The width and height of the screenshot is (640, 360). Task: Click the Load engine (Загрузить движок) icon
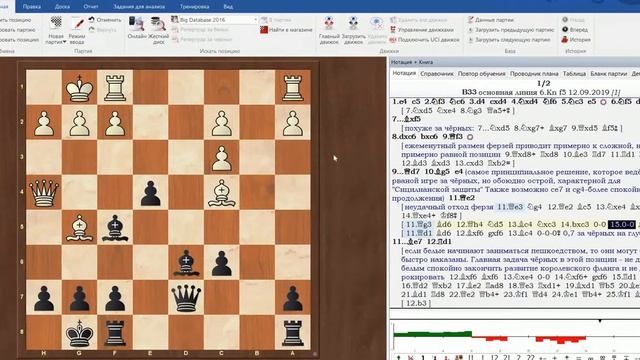pos(353,24)
